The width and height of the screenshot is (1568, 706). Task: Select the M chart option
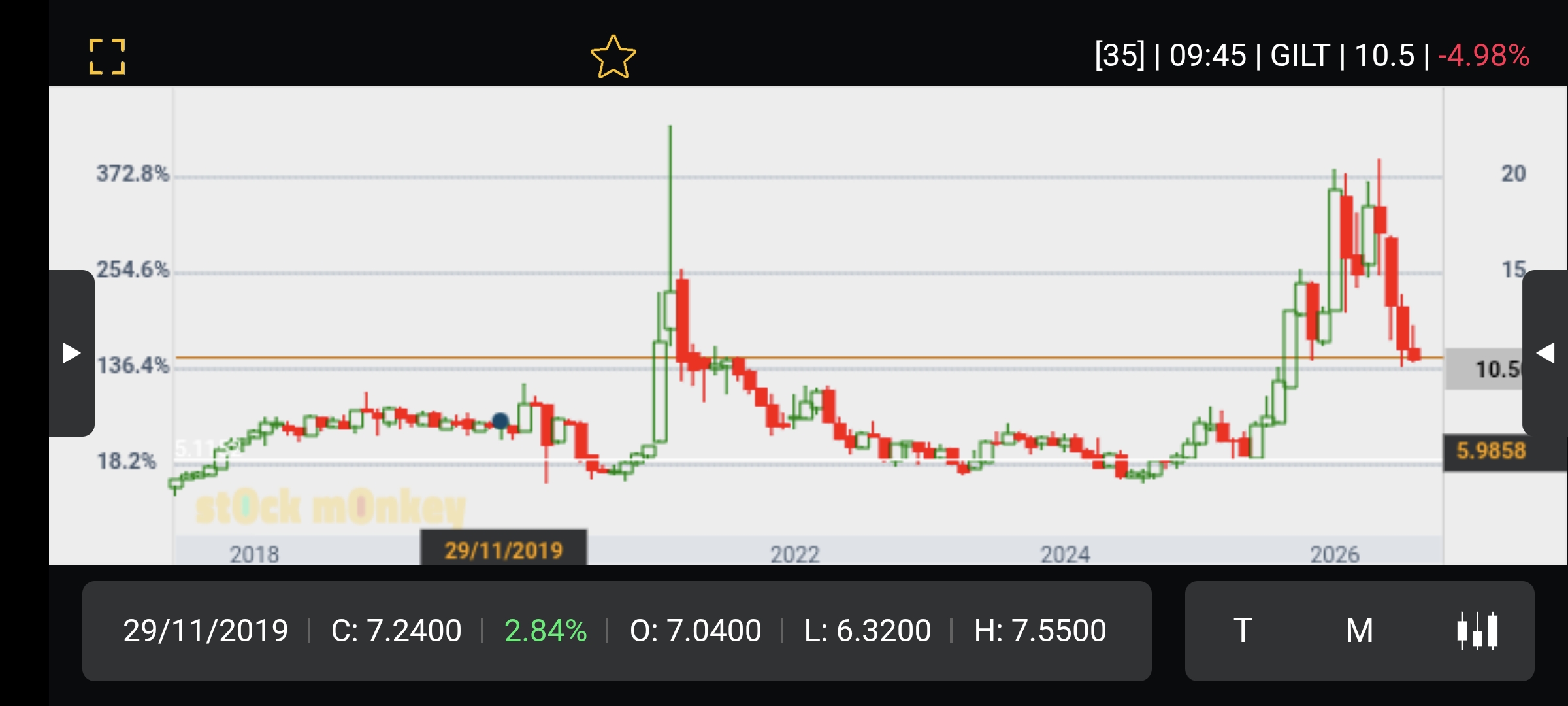click(x=1360, y=631)
